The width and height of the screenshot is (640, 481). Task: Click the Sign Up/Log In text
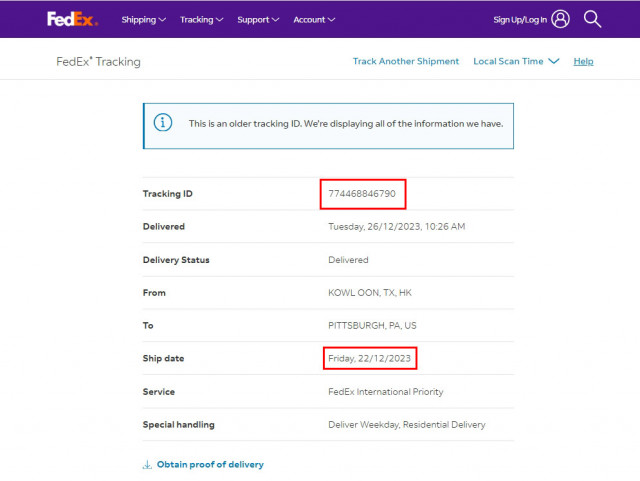520,20
